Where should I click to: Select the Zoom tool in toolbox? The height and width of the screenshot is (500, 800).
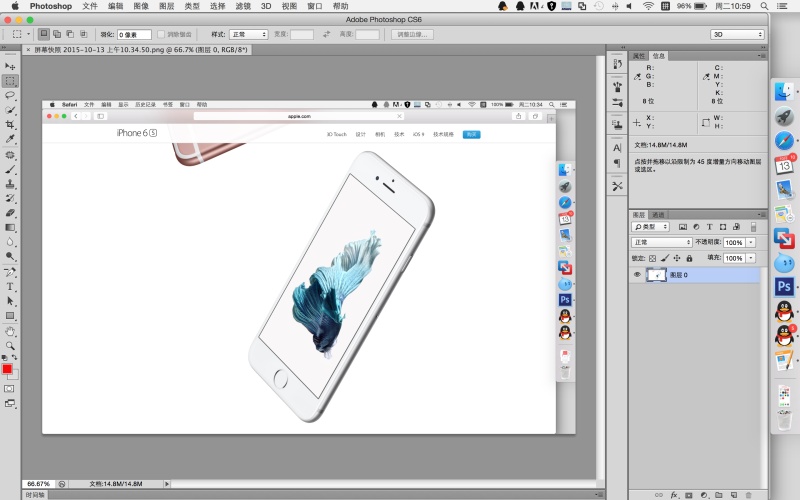tap(10, 346)
